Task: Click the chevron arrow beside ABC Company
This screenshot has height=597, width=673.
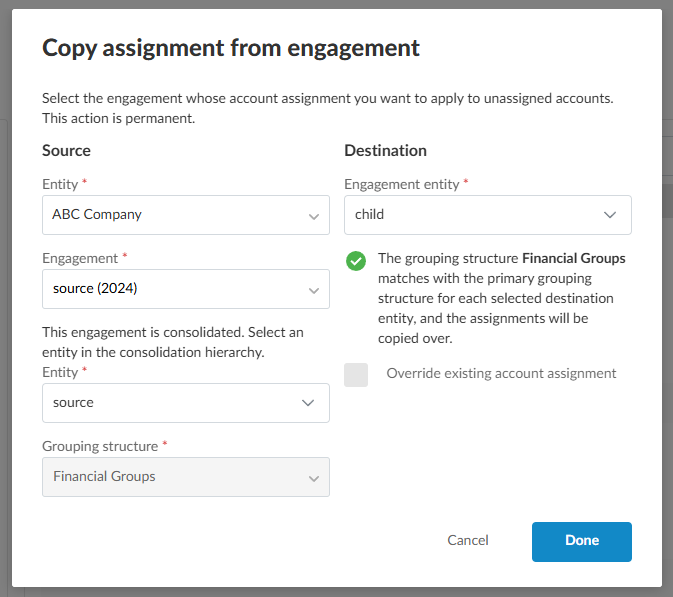Action: point(313,215)
